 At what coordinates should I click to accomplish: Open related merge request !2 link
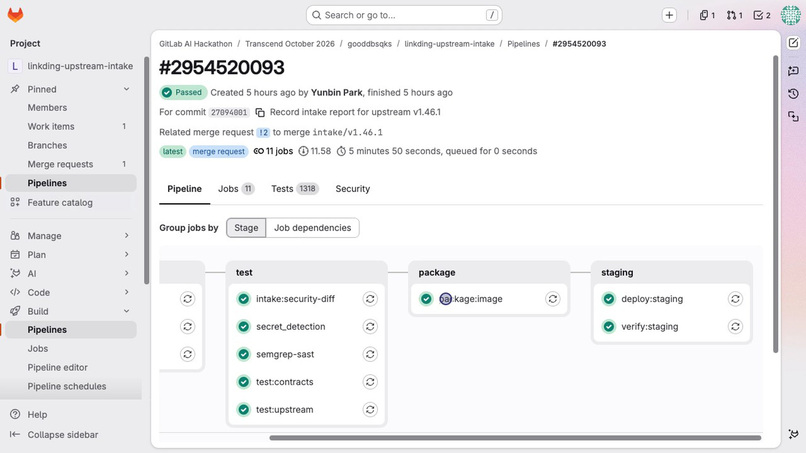pyautogui.click(x=263, y=133)
